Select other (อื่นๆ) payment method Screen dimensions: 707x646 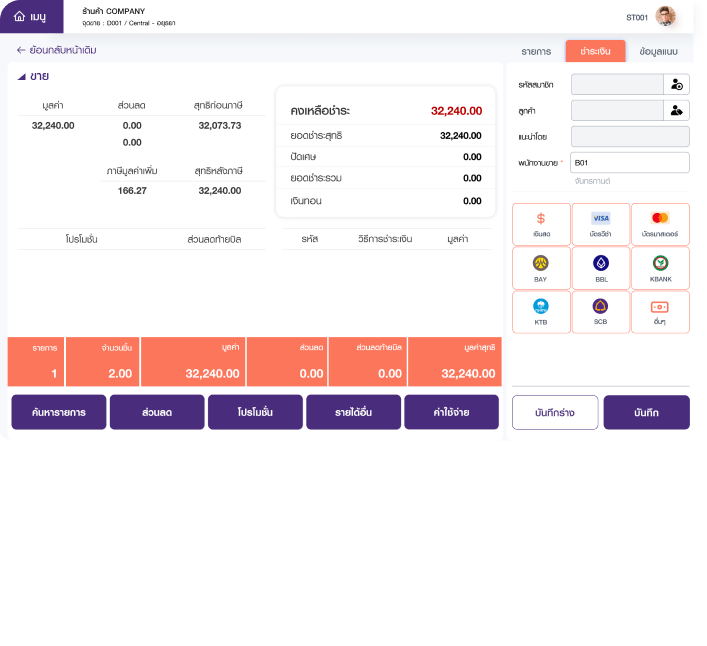click(x=660, y=311)
